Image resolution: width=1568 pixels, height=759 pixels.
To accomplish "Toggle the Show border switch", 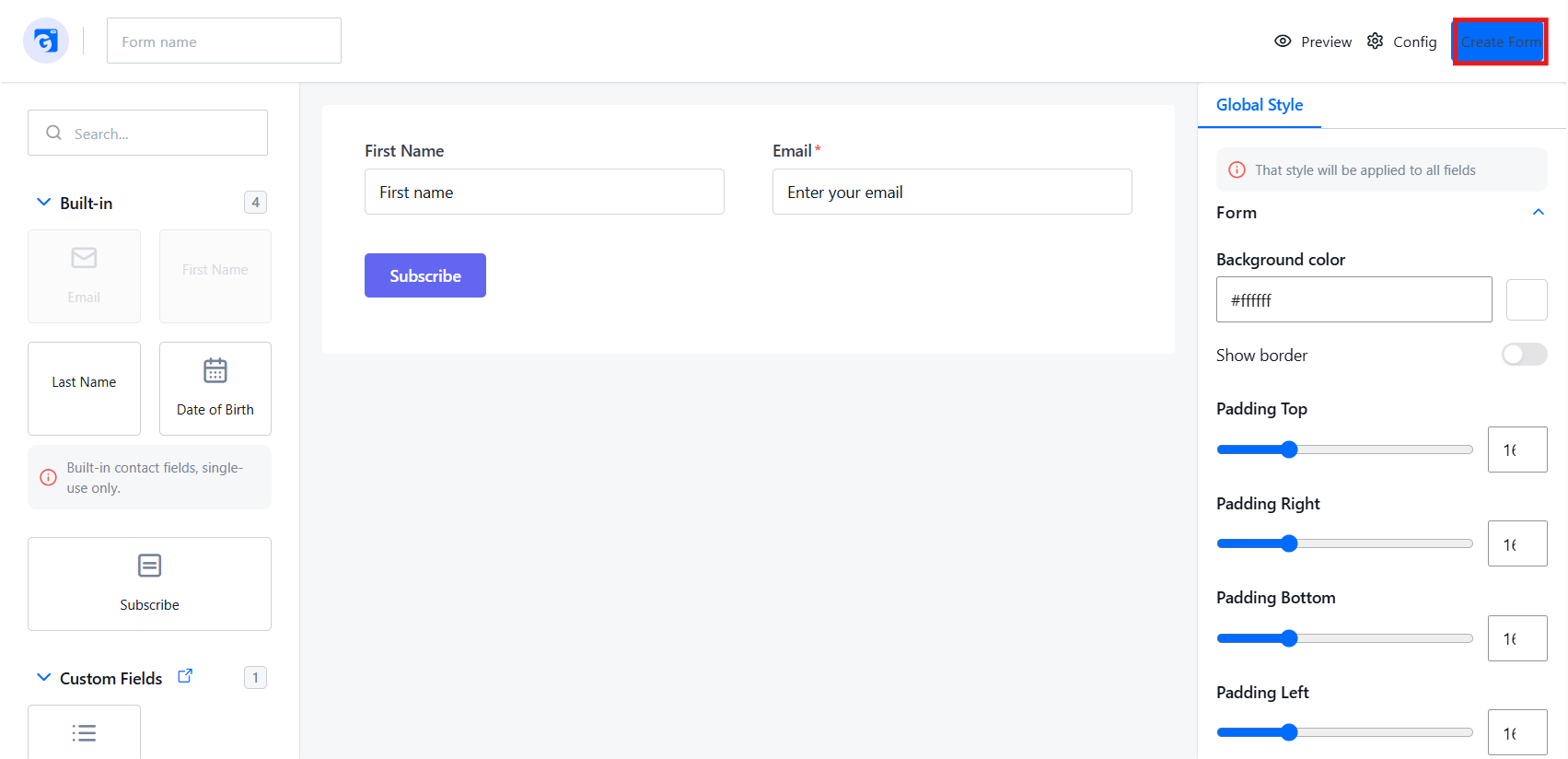I will click(1525, 355).
